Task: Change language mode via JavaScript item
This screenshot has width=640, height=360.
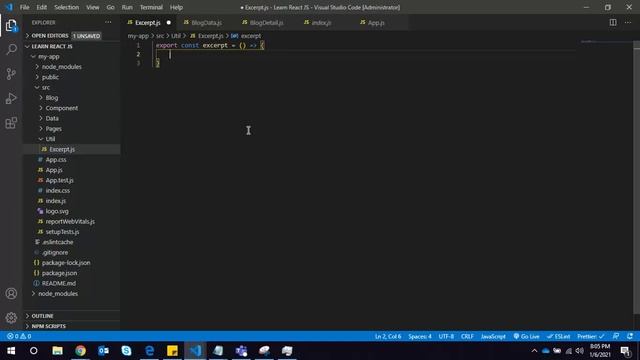Action: (x=493, y=336)
